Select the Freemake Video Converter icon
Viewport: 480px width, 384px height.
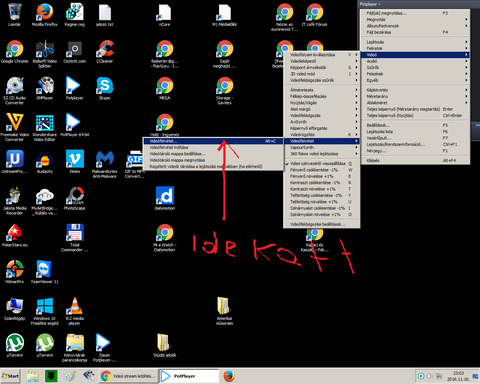click(15, 127)
